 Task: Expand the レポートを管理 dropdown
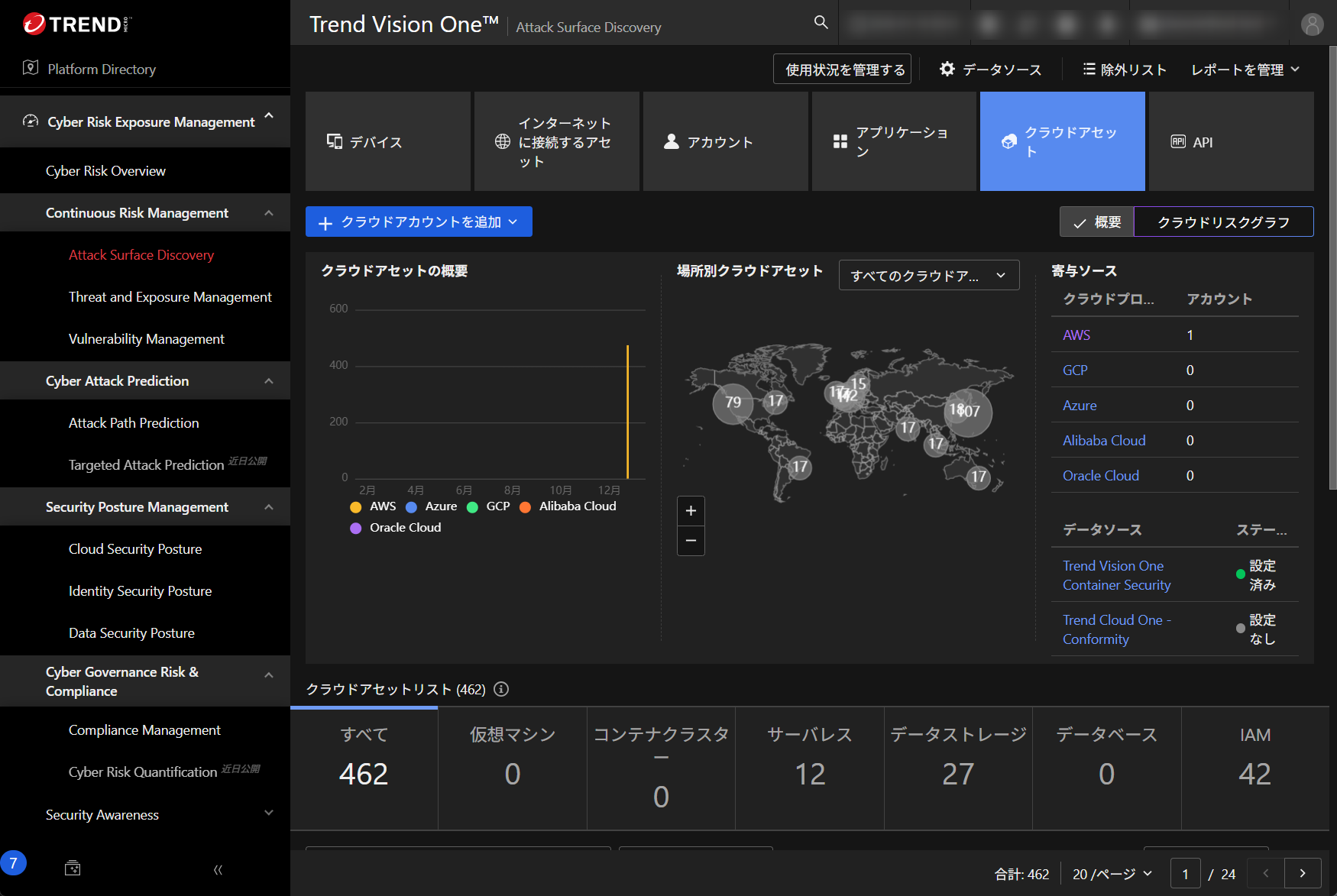point(1245,70)
